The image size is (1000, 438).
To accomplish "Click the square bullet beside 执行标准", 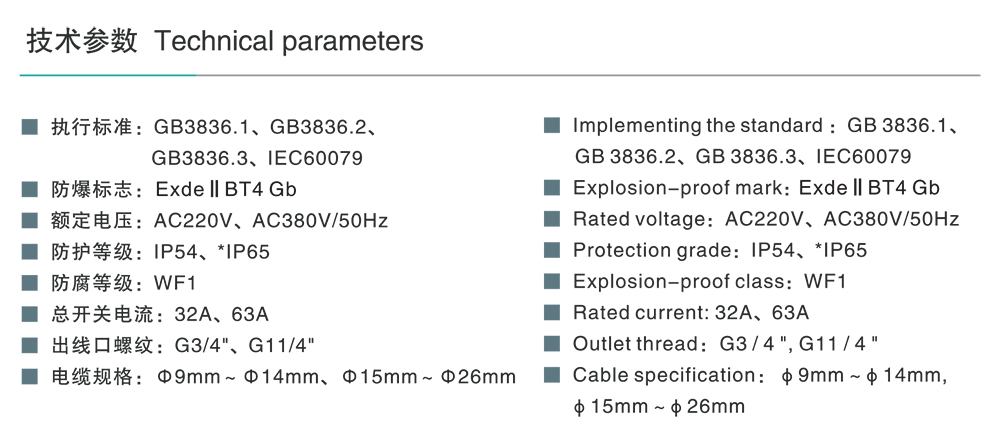I will (x=30, y=127).
